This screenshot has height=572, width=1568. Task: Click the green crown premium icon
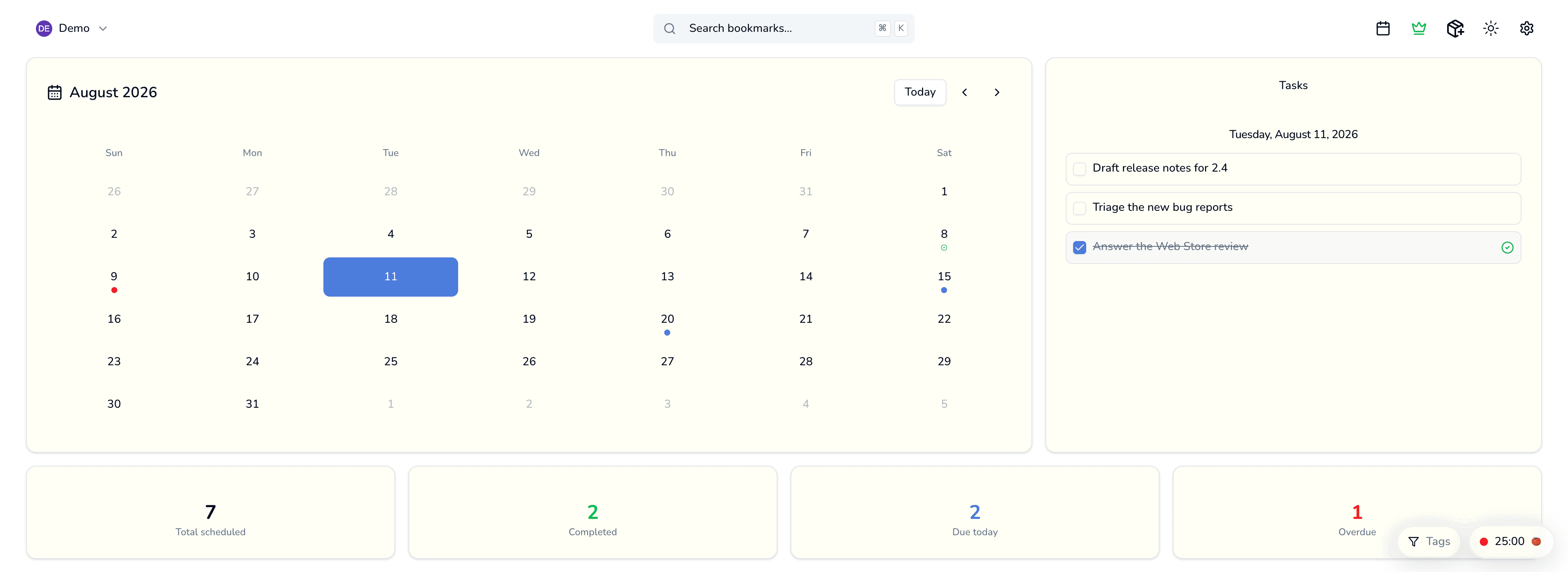pyautogui.click(x=1419, y=29)
